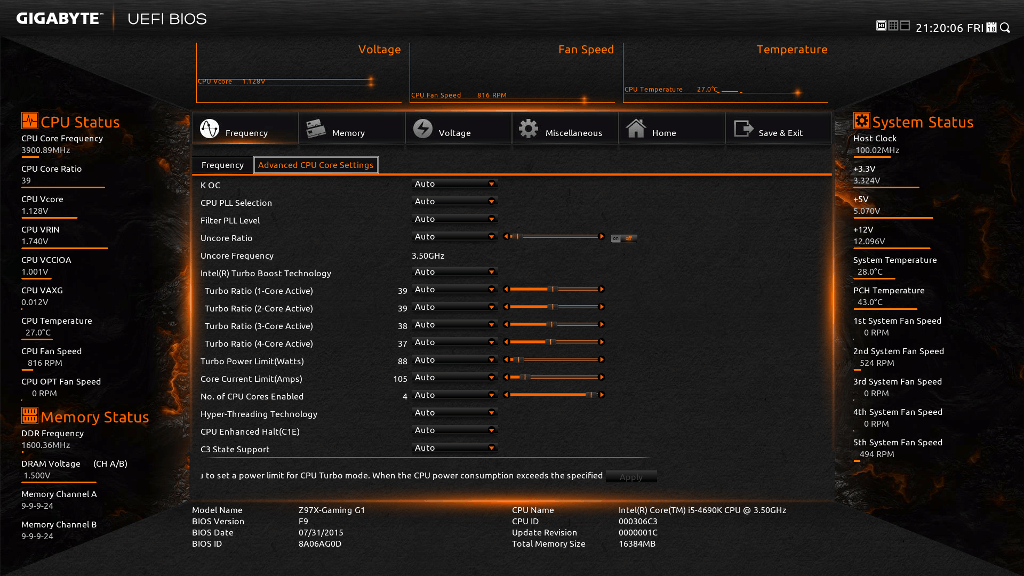The width and height of the screenshot is (1024, 576).
Task: Expand the Filter PLL Level dropdown
Action: (x=455, y=219)
